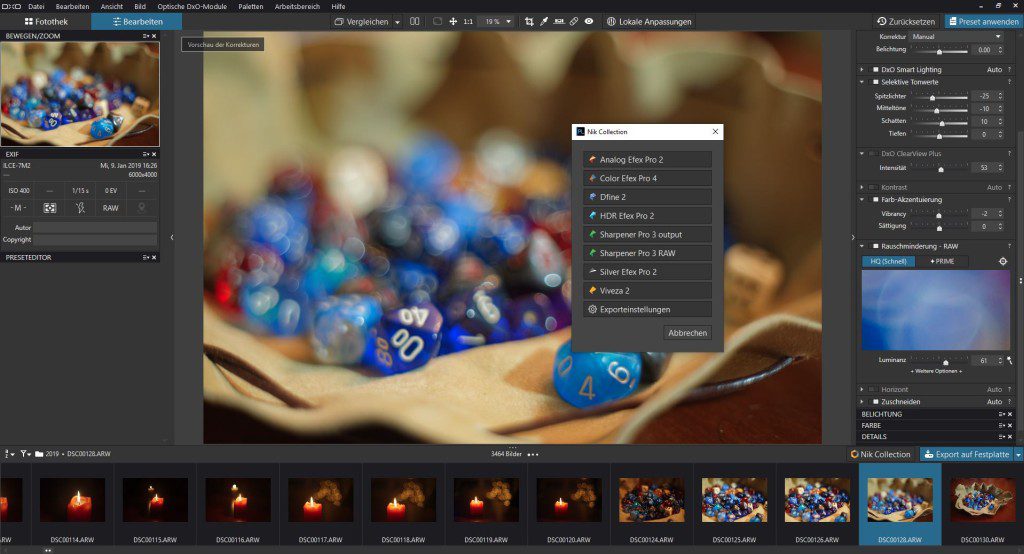
Task: Click noise preview target crosshair icon
Action: (x=1003, y=261)
